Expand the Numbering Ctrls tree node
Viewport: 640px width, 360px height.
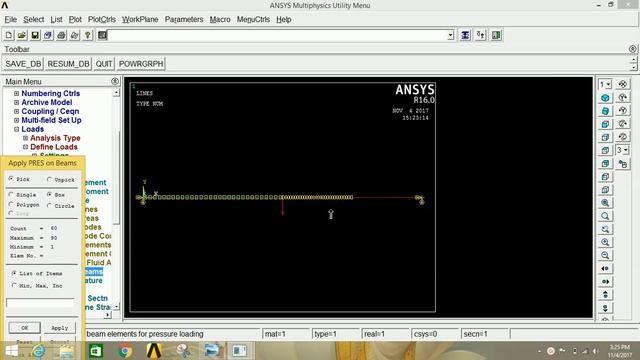pyautogui.click(x=17, y=93)
